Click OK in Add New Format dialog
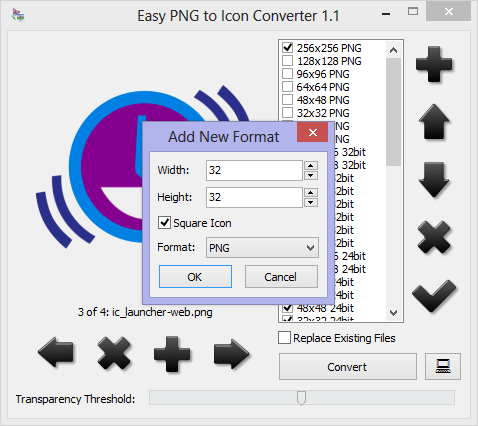The width and height of the screenshot is (478, 426). pos(195,277)
